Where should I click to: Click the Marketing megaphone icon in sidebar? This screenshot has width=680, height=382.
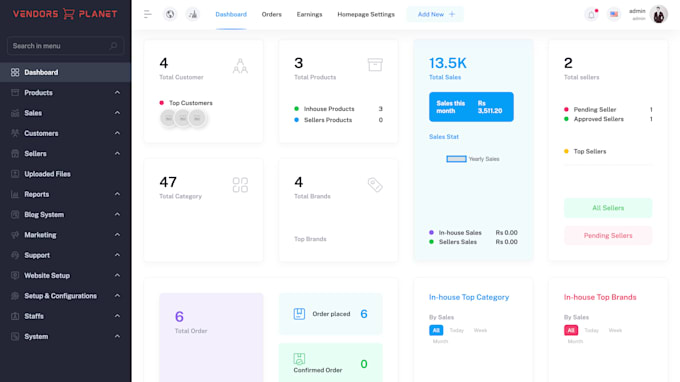[15, 235]
